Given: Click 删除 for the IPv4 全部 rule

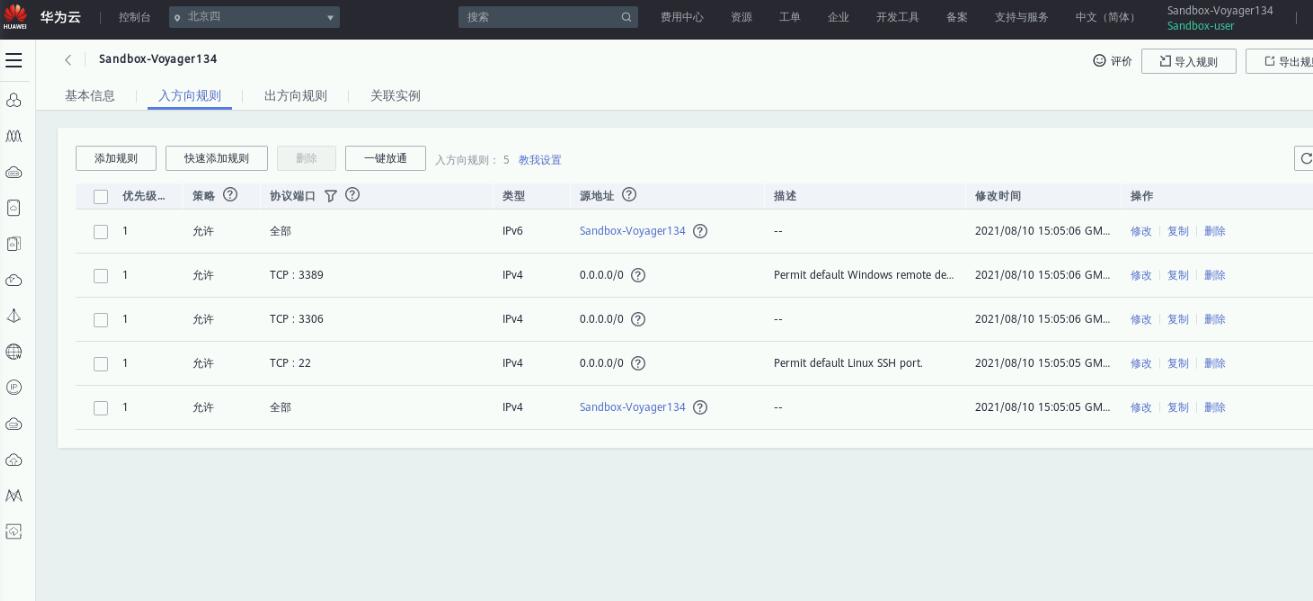Looking at the screenshot, I should tap(1215, 408).
